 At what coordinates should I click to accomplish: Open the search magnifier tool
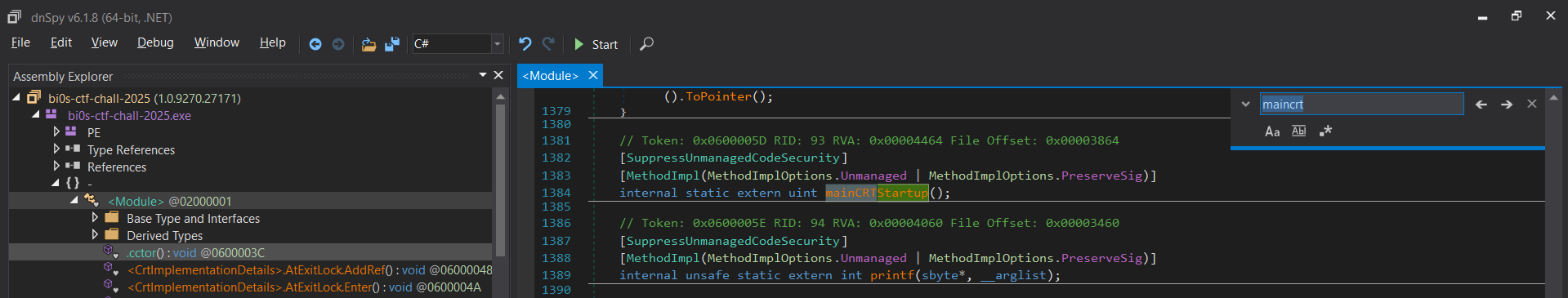[x=646, y=43]
